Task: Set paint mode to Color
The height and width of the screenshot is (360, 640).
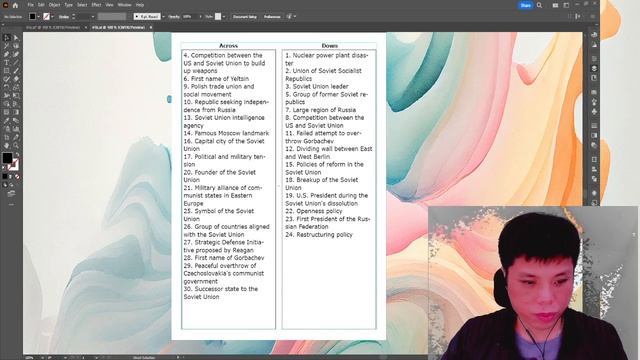Action: coord(5,177)
